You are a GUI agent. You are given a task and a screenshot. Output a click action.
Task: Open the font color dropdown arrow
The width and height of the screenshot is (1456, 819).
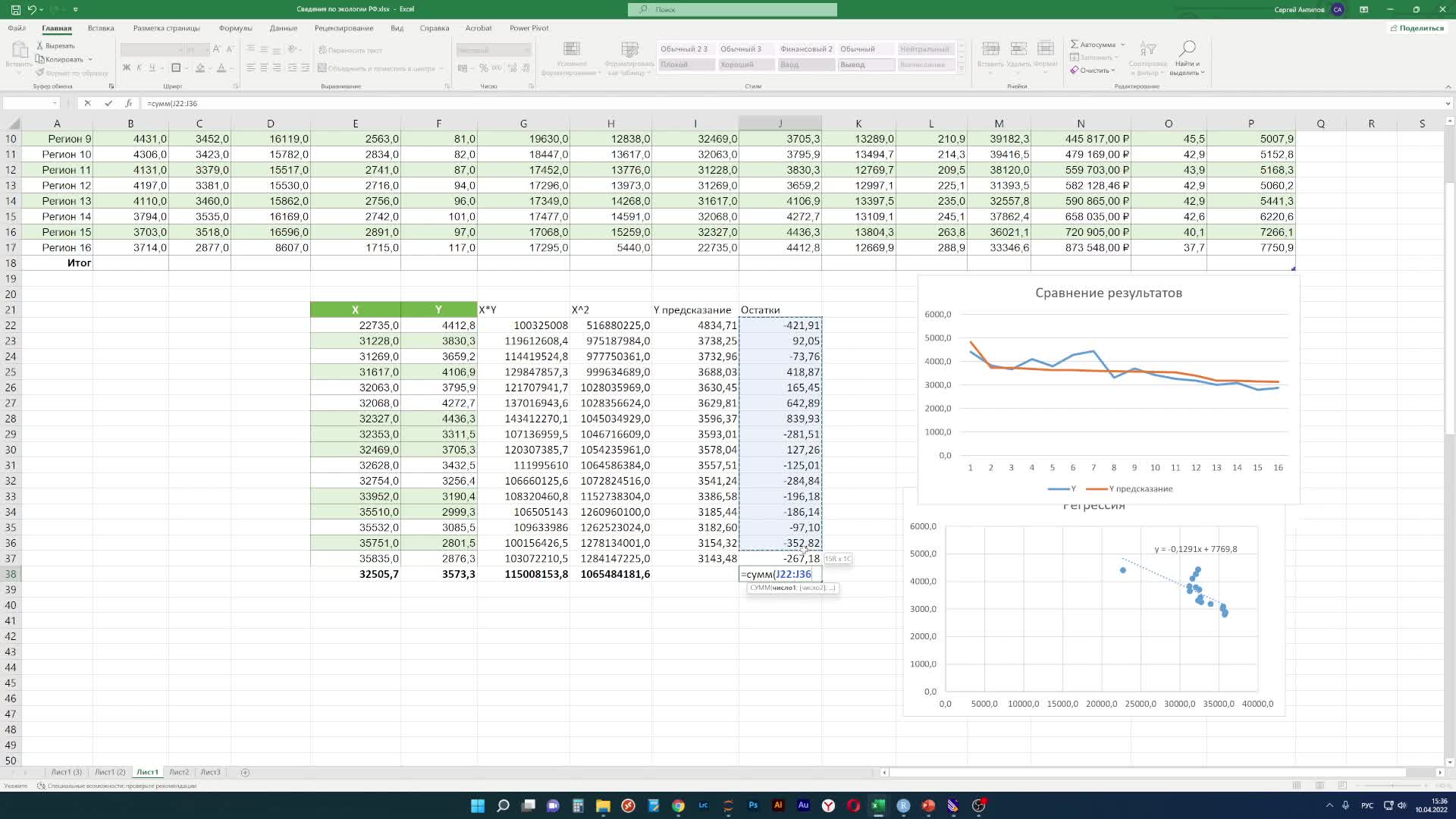231,68
